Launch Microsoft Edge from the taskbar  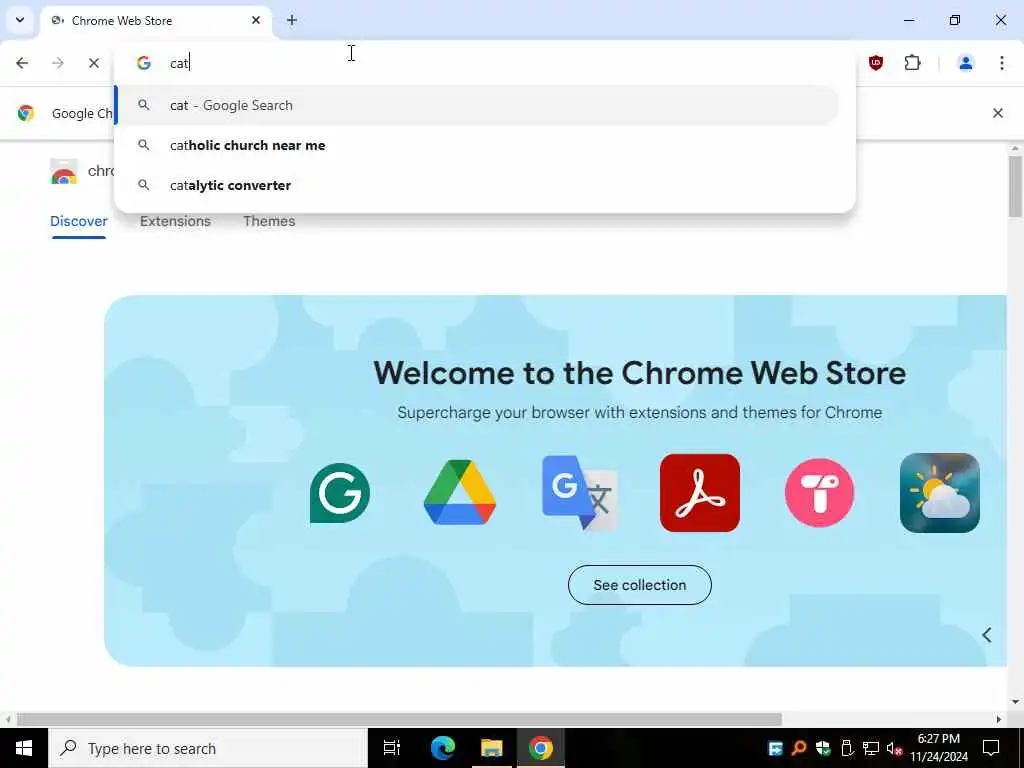coord(443,748)
